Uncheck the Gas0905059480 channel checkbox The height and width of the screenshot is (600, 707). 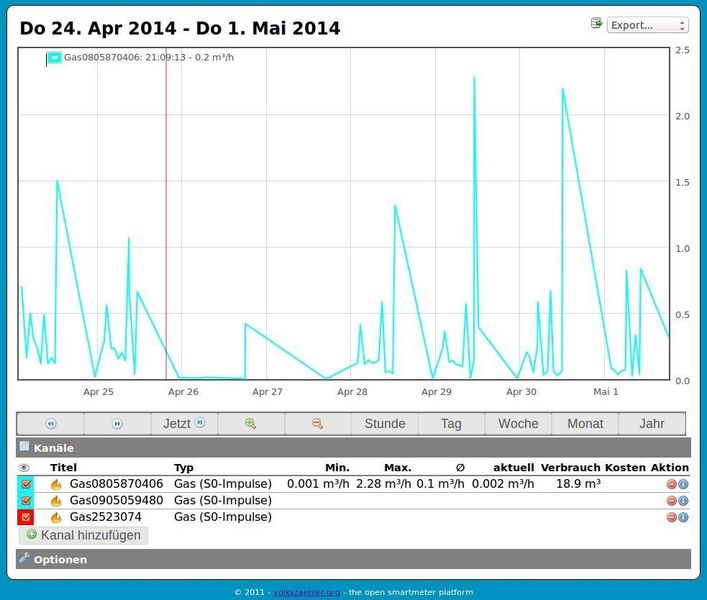[x=26, y=501]
